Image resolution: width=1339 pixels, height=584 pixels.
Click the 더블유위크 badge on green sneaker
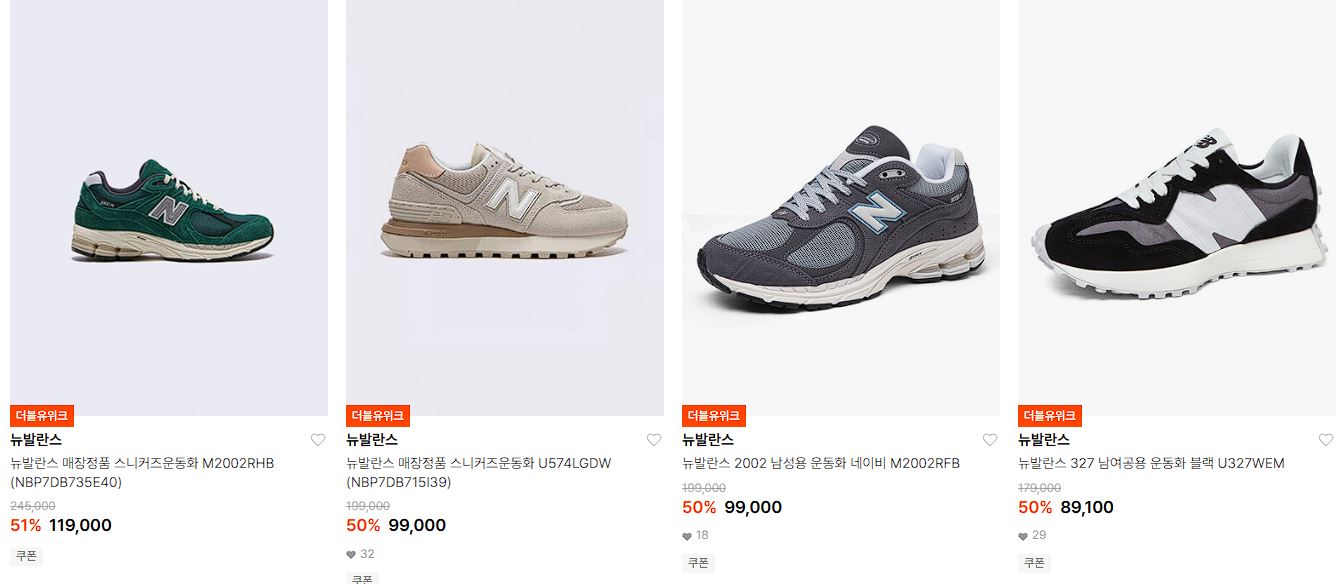tap(42, 416)
